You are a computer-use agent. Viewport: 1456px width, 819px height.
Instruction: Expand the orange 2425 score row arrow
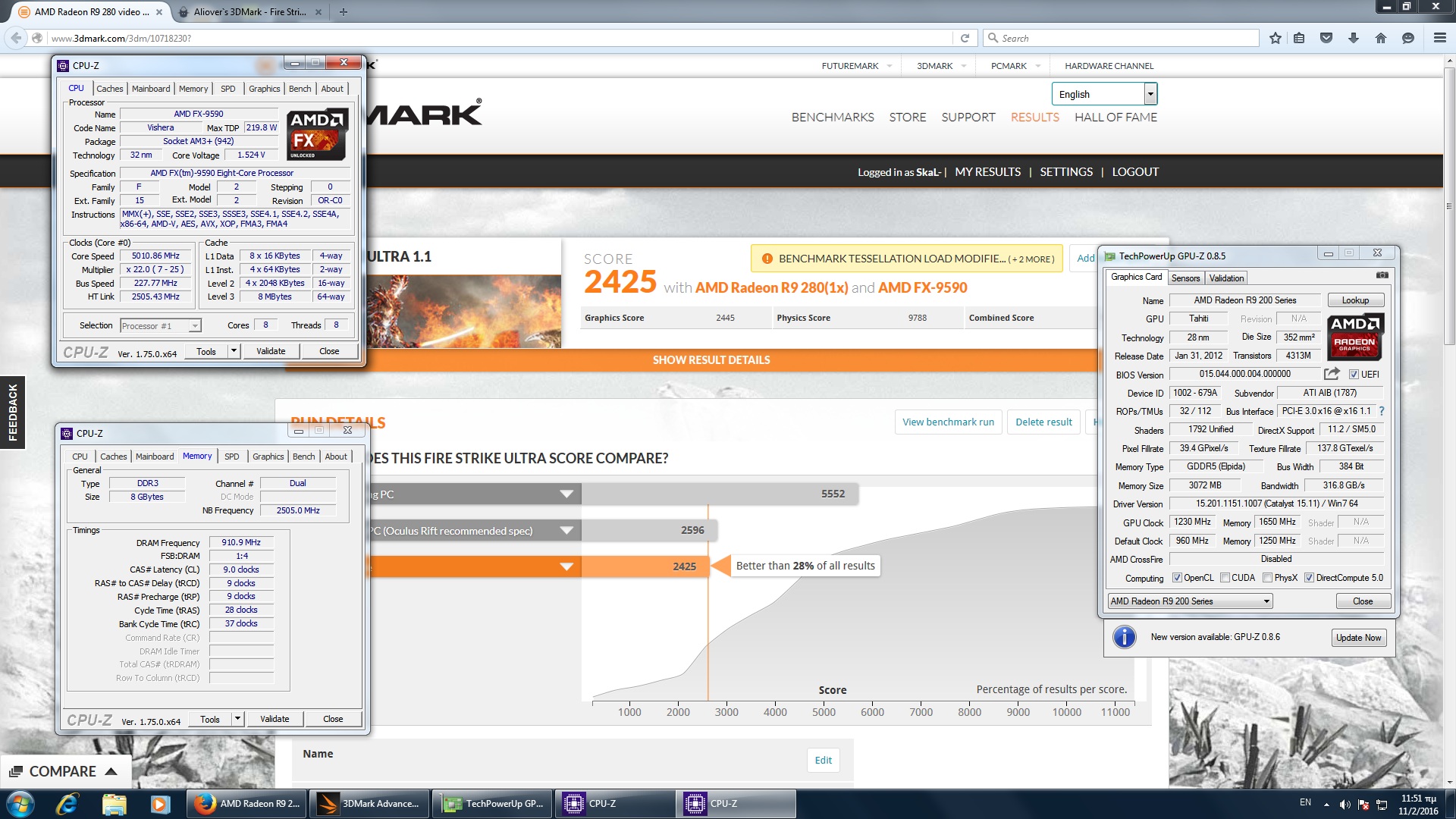[566, 566]
